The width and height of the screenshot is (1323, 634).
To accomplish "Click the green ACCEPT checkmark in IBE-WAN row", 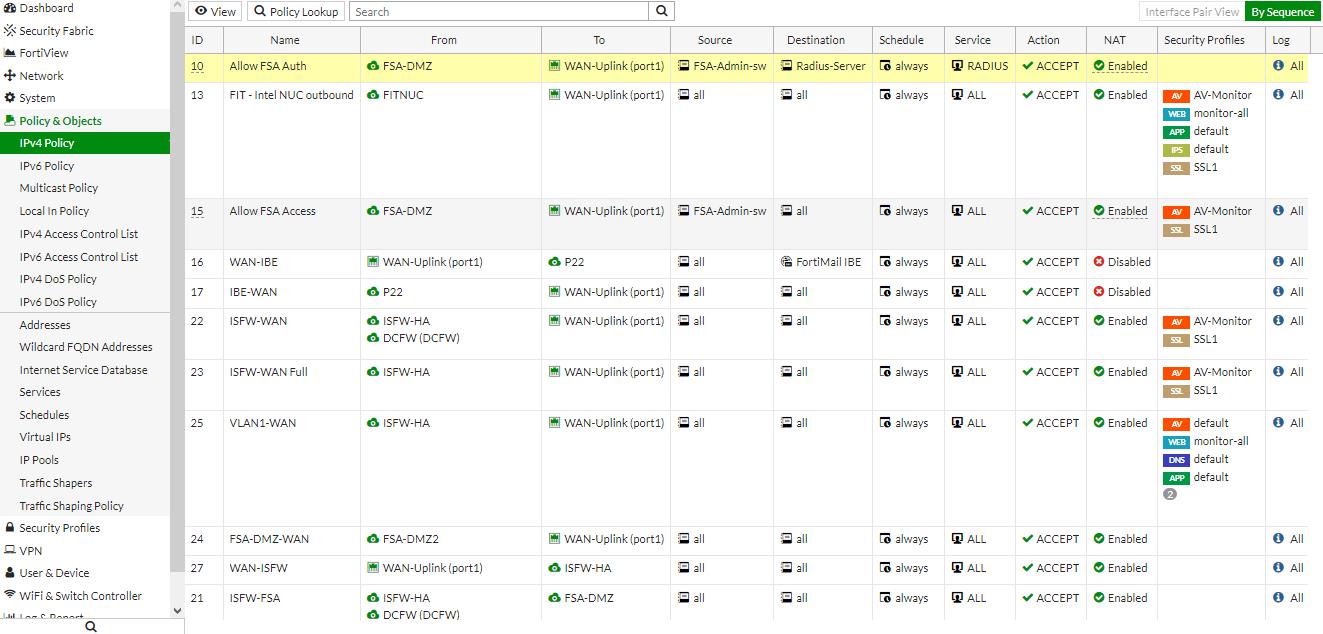I will click(x=1027, y=292).
